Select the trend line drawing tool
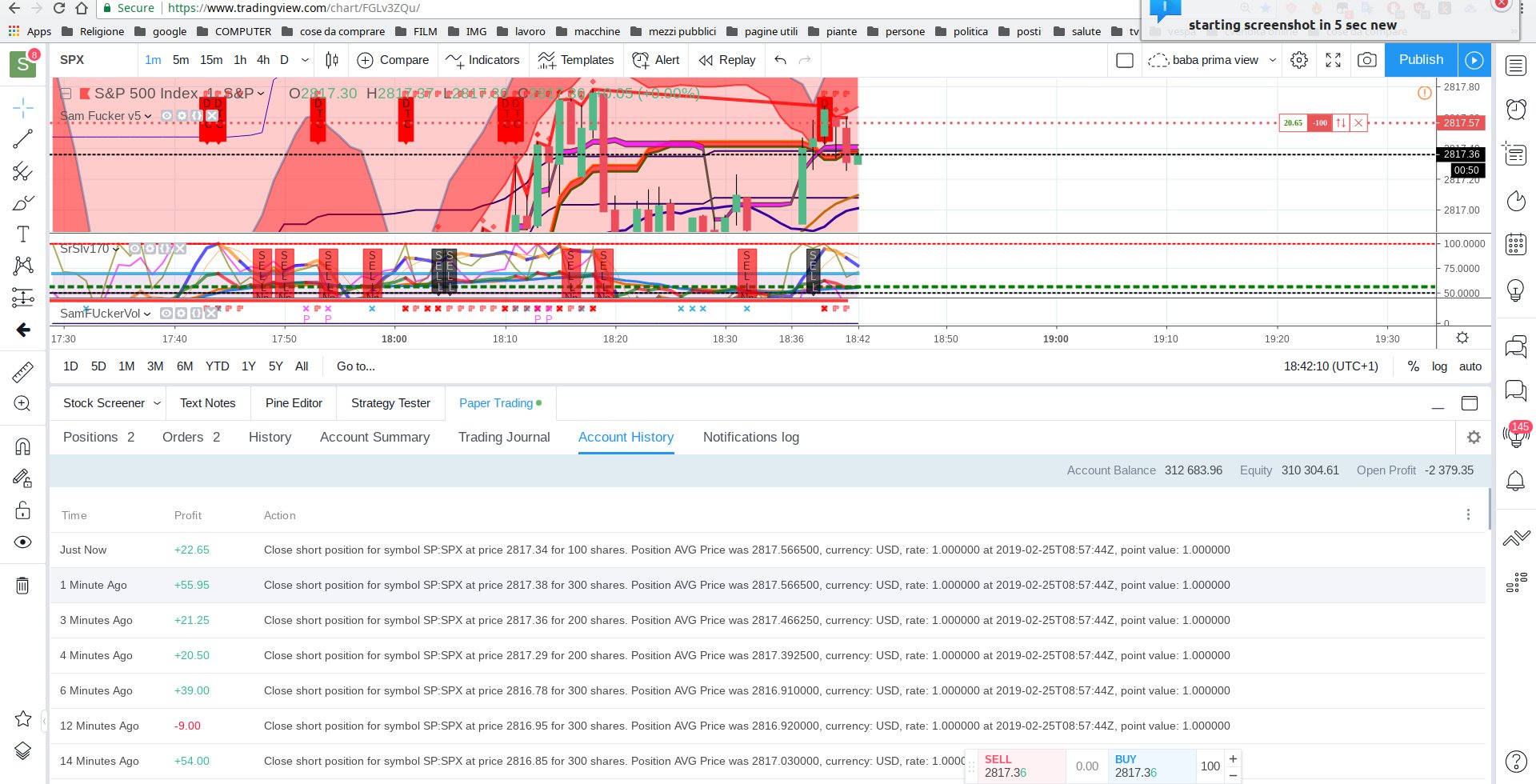 (x=22, y=138)
